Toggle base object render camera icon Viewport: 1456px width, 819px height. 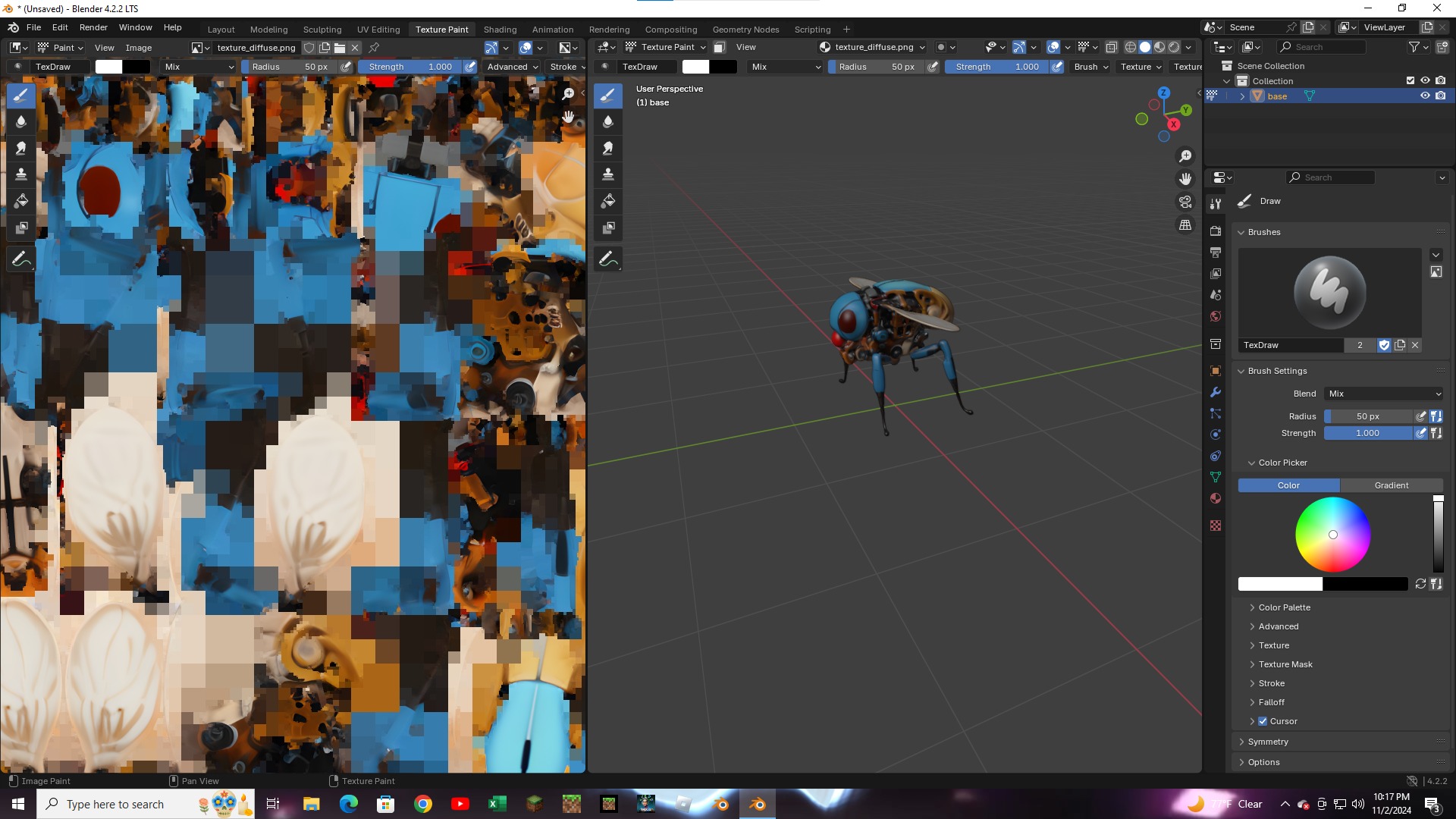[1440, 96]
